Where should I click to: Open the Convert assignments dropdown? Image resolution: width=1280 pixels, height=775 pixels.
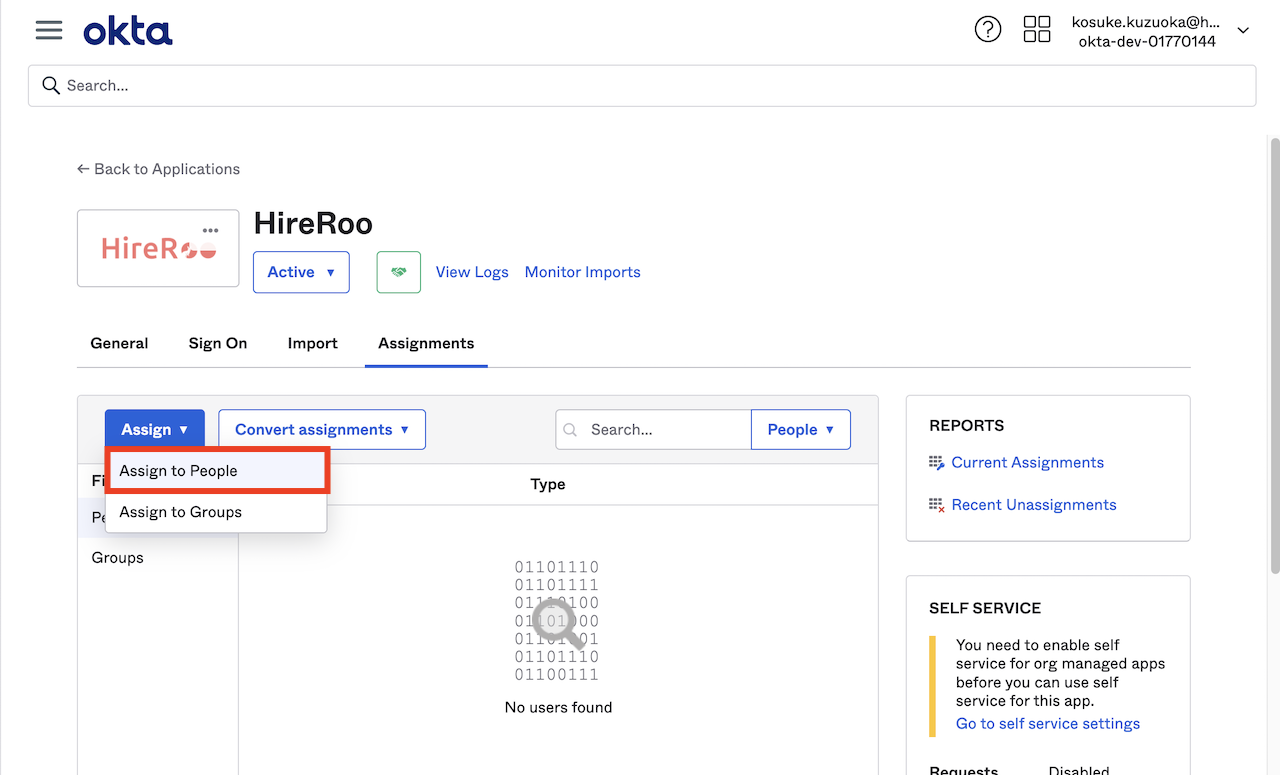click(x=322, y=430)
